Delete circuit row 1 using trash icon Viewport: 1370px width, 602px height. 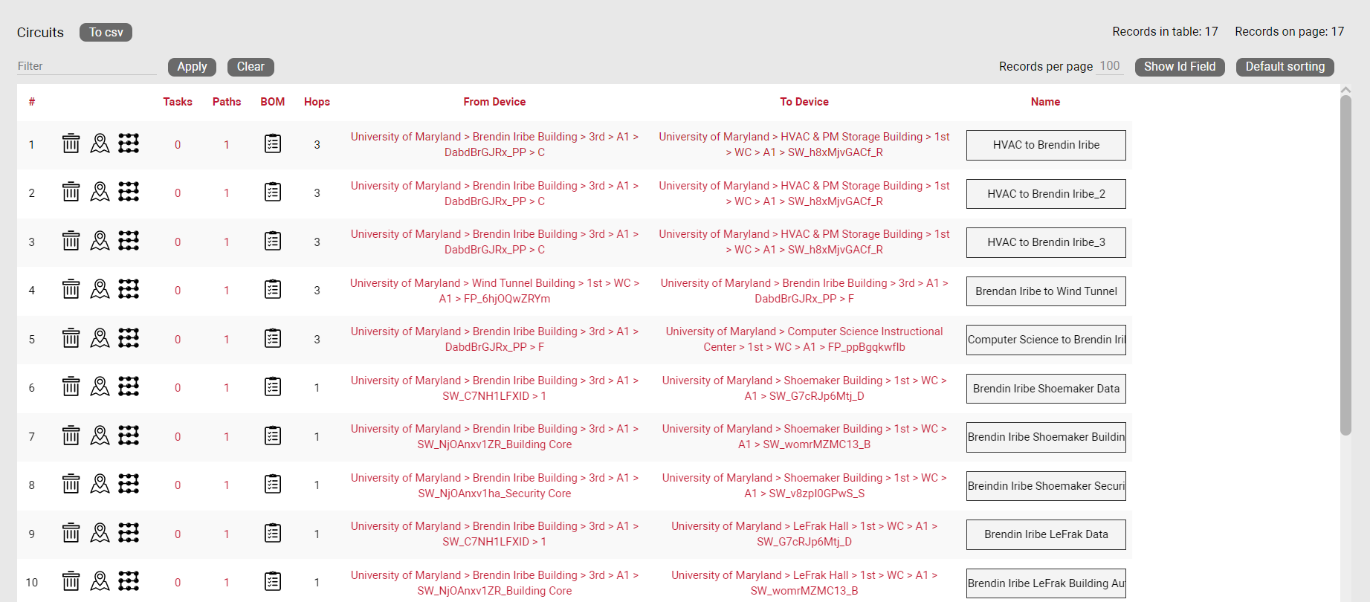pyautogui.click(x=71, y=144)
